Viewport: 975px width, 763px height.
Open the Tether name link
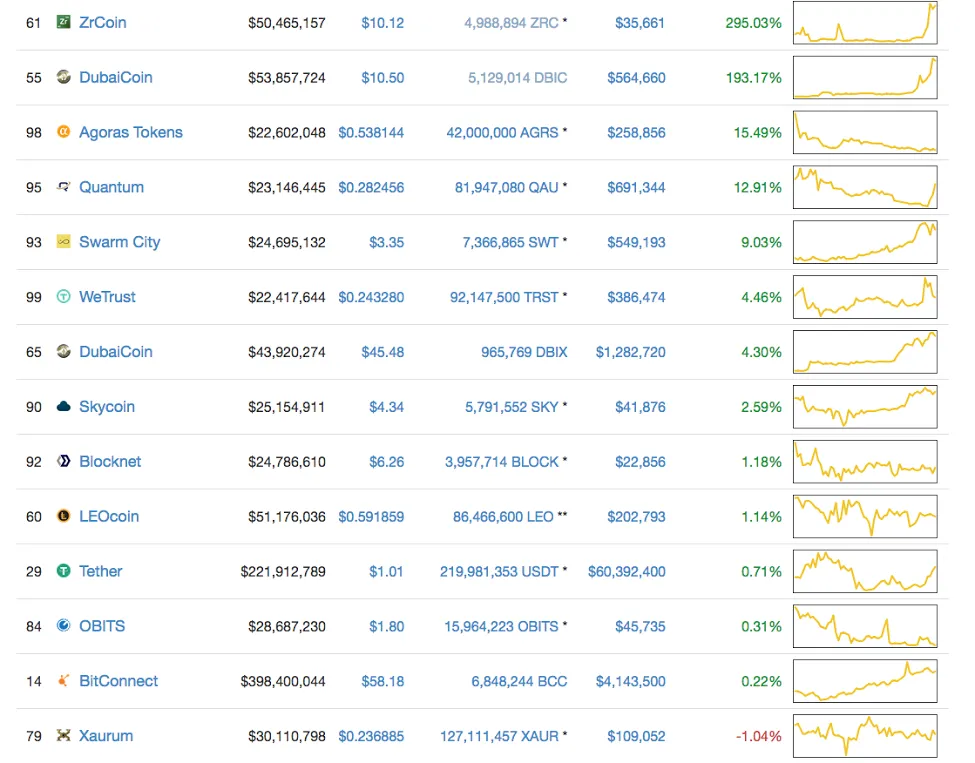tap(101, 571)
